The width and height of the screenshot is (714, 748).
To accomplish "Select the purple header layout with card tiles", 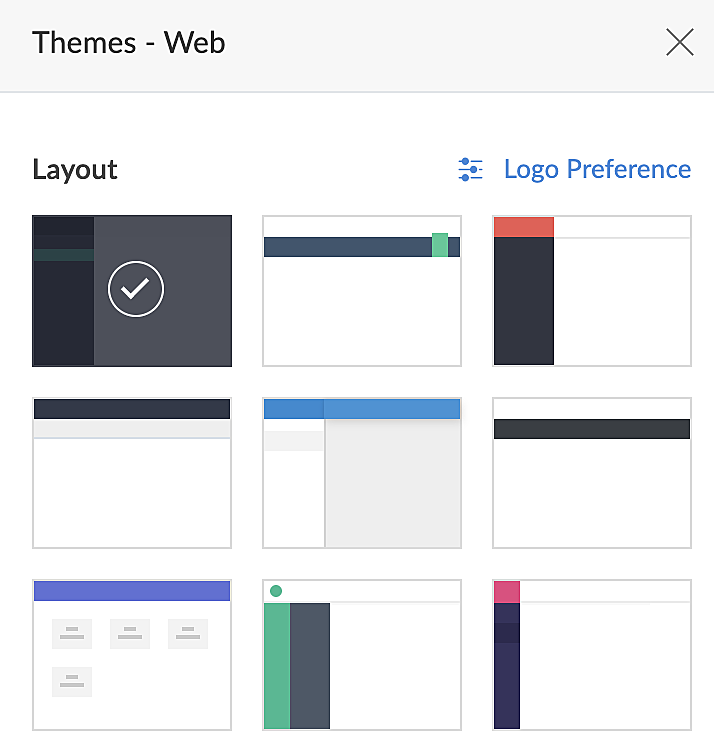I will click(132, 655).
